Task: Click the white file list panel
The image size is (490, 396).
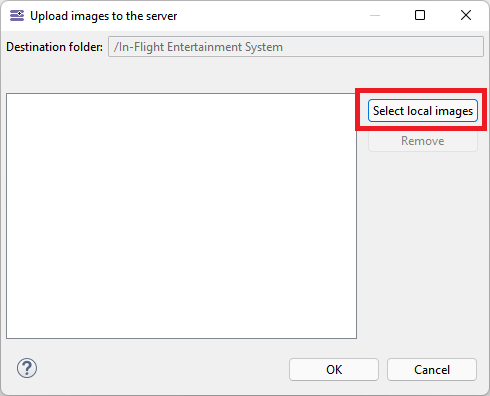Action: tap(181, 216)
